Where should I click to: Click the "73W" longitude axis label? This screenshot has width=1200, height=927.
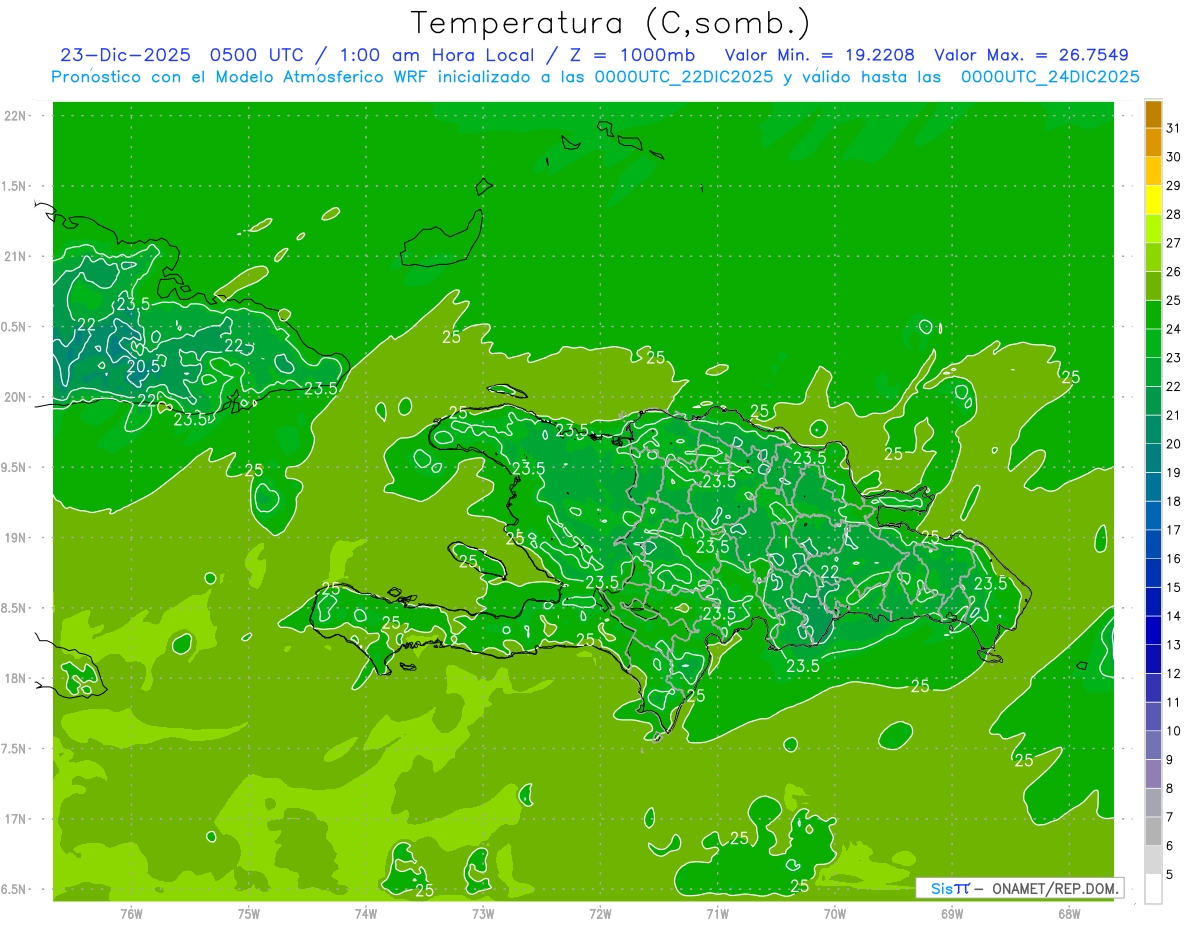click(483, 914)
